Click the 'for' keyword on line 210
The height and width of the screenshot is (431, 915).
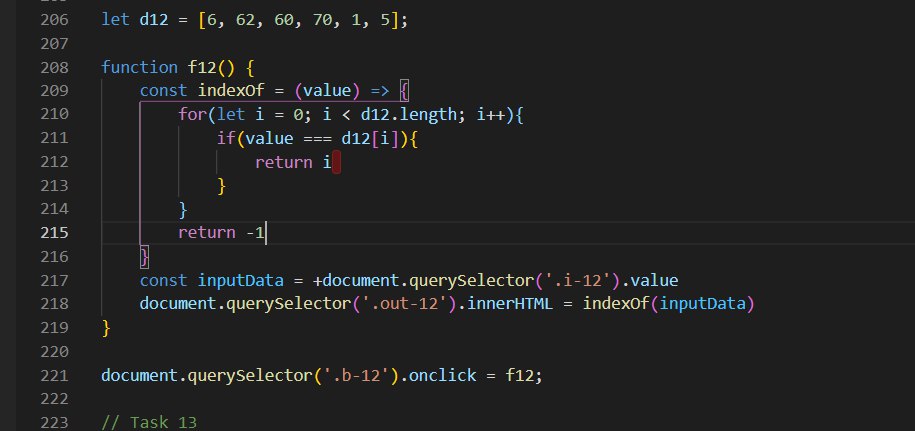[x=193, y=115]
